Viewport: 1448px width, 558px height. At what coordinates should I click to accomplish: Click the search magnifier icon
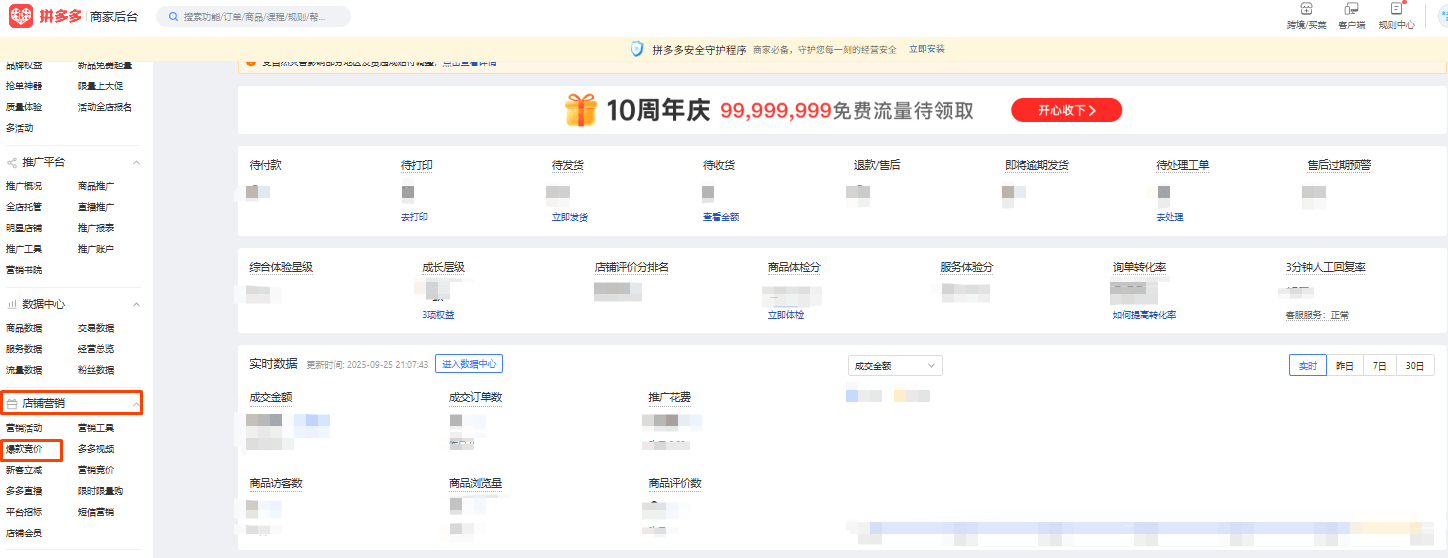(x=172, y=17)
